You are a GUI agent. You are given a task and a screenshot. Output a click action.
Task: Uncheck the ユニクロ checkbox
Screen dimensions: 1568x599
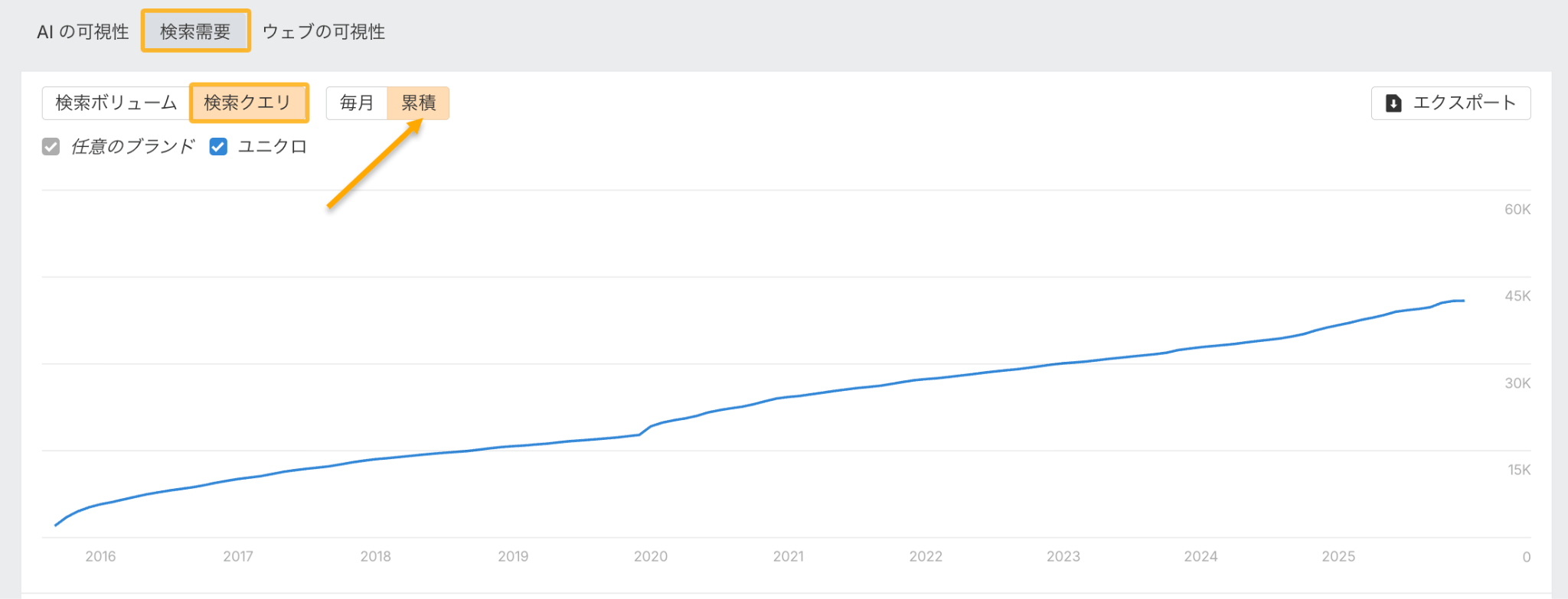click(x=218, y=147)
